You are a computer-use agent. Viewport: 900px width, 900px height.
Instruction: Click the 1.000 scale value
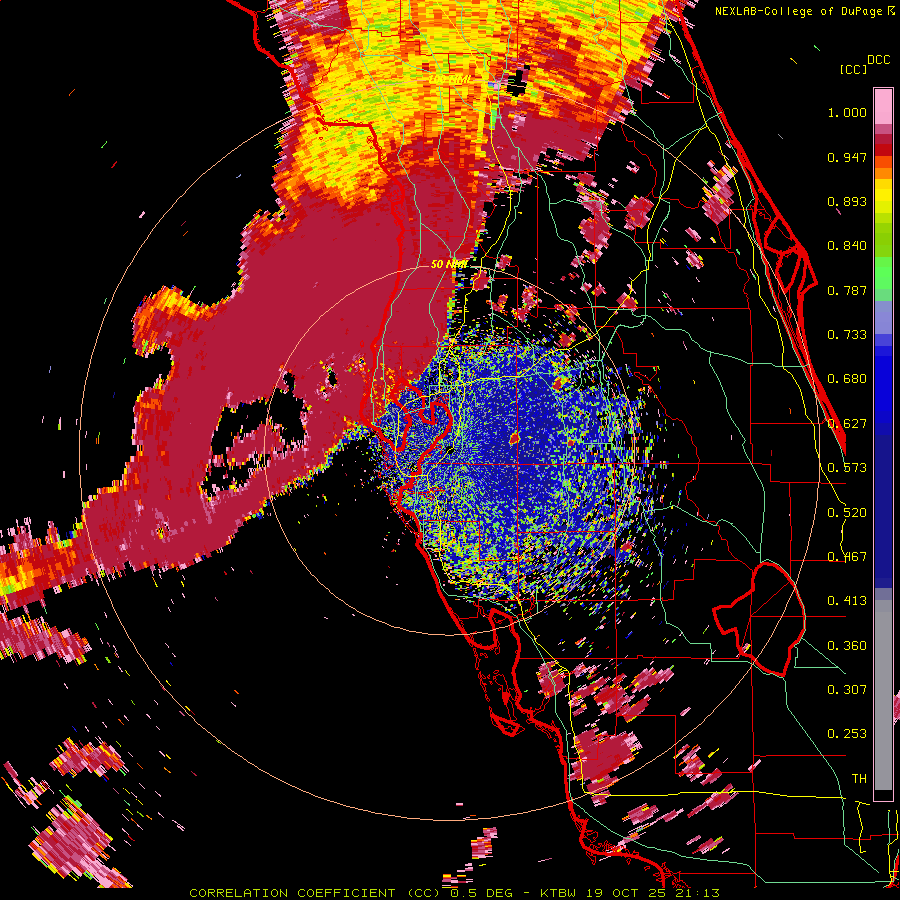coord(847,112)
